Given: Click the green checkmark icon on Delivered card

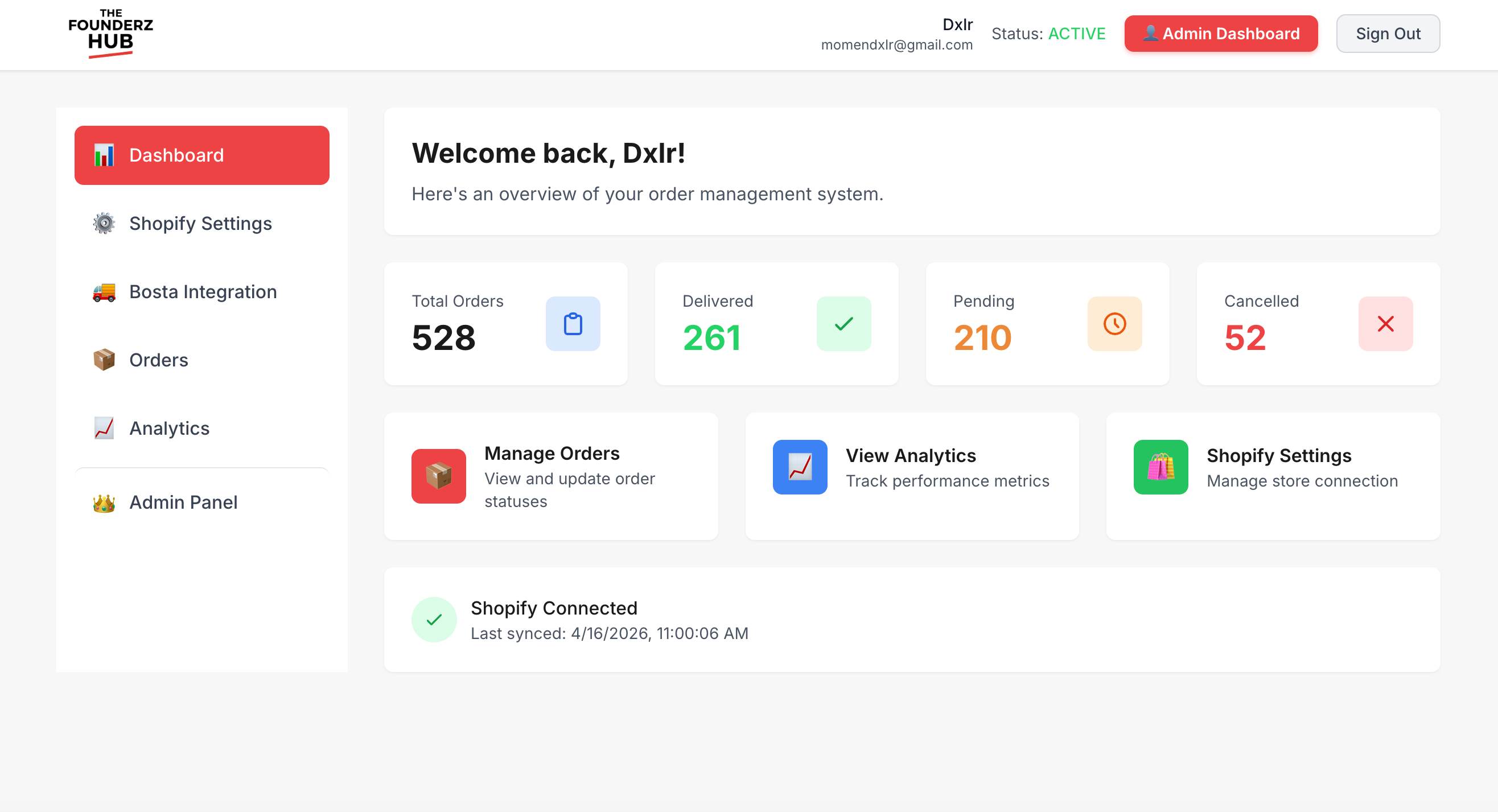Looking at the screenshot, I should point(844,324).
